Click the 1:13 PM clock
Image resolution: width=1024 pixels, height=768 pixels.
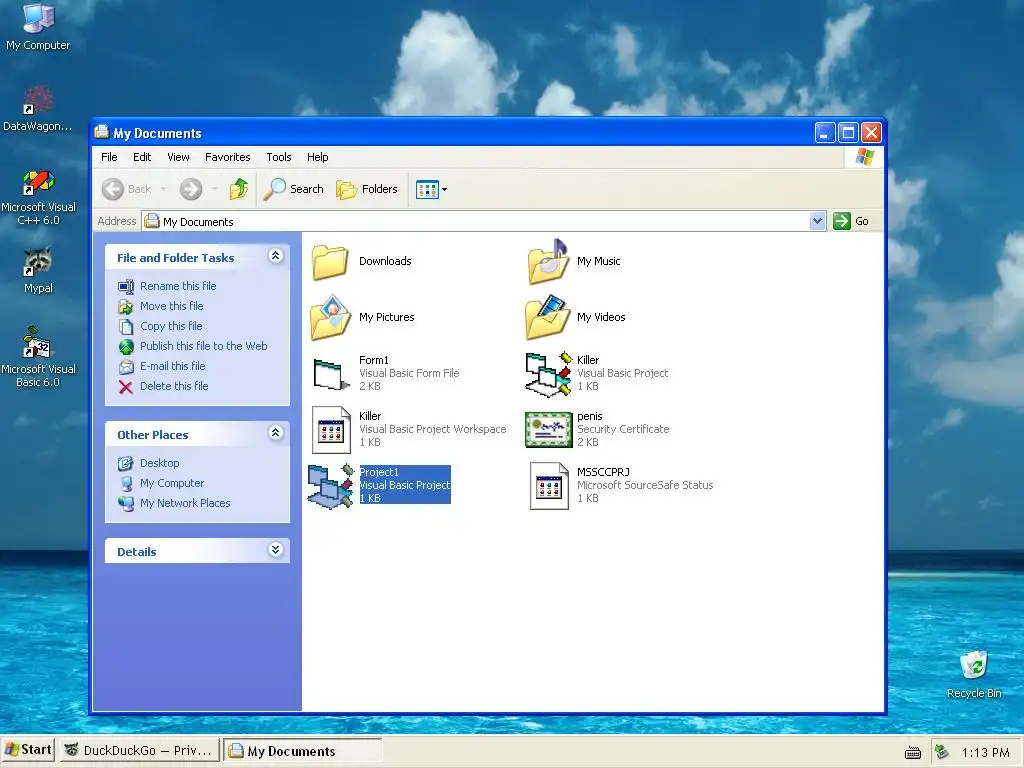(985, 753)
